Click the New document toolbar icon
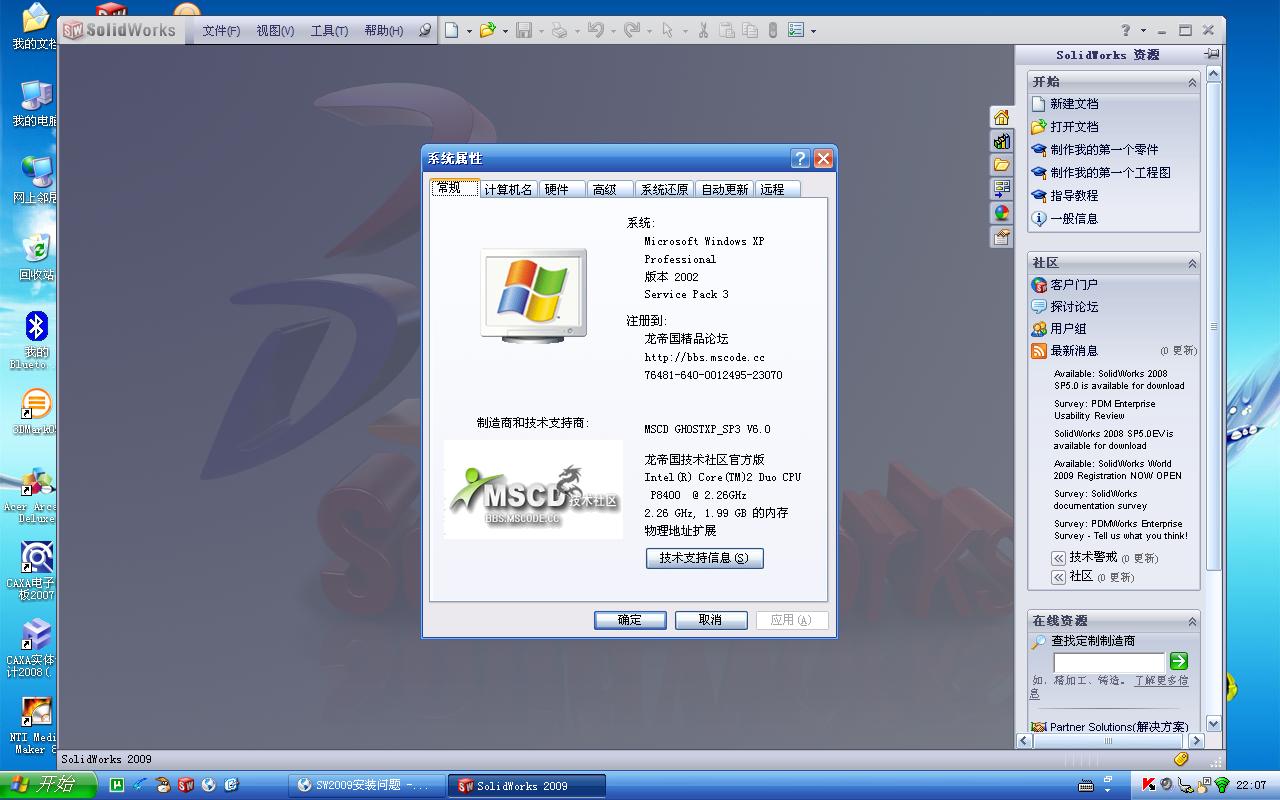This screenshot has height=800, width=1280. tap(452, 31)
